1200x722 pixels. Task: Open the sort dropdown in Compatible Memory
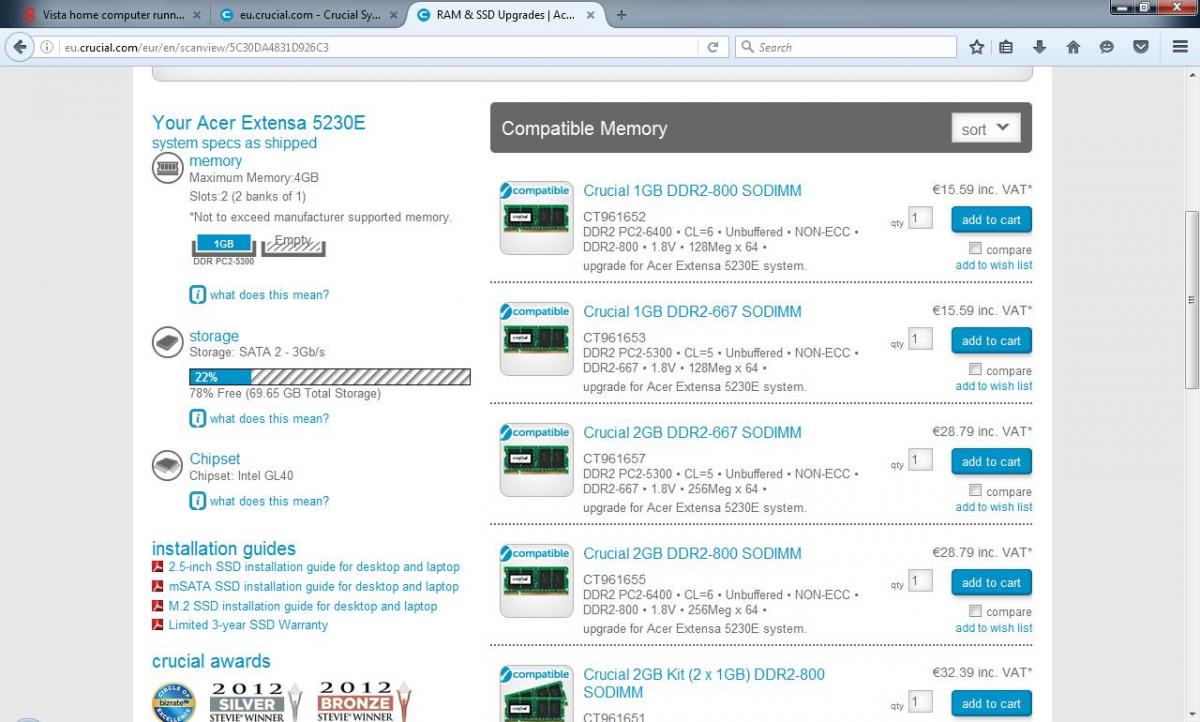click(986, 129)
